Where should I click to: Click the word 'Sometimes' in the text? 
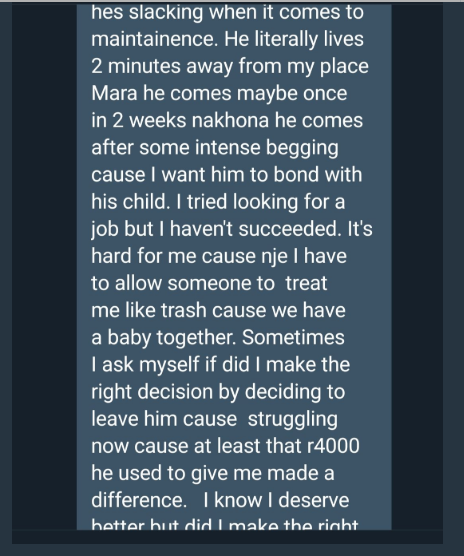(x=294, y=338)
